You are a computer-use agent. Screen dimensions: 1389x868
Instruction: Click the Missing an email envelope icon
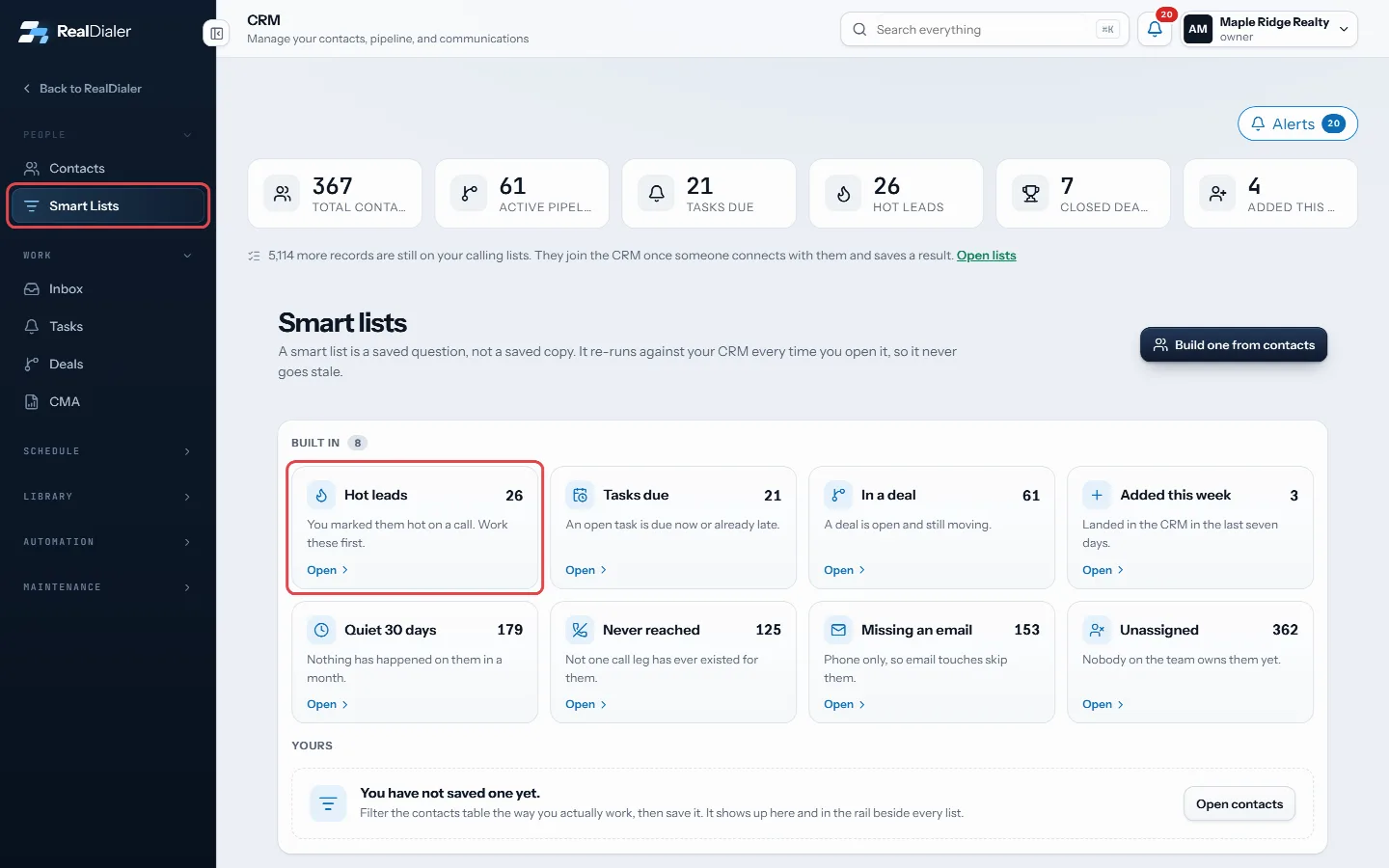838,630
